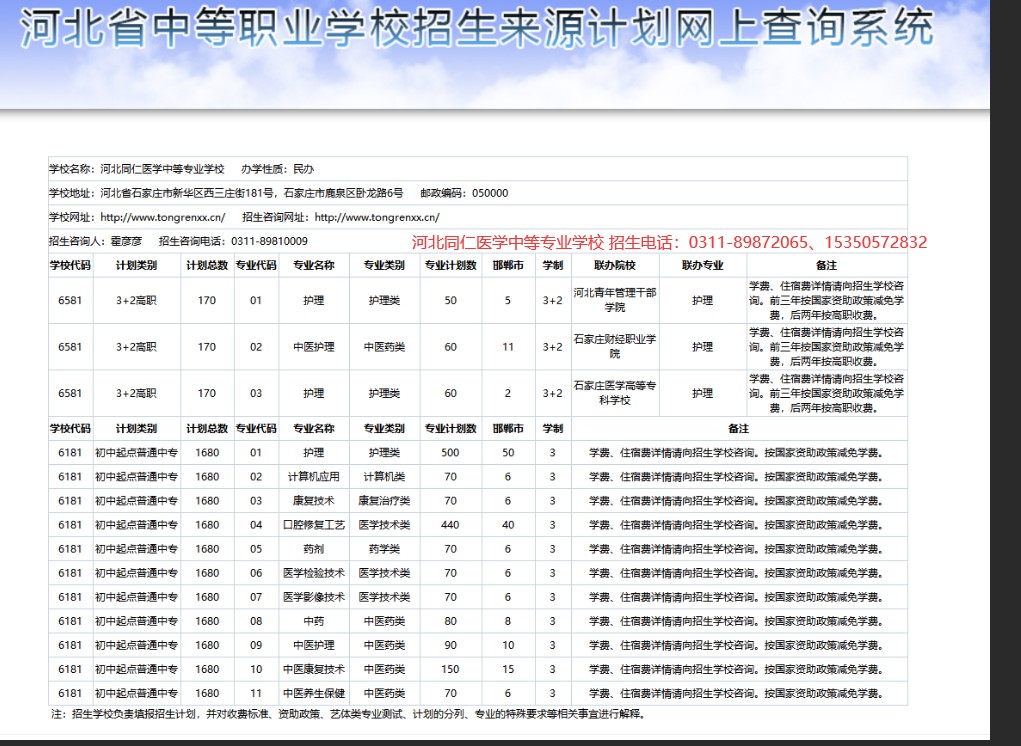Click 邯郸市 value 40 in 口腔修复工艺 row
Viewport: 1021px width, 746px height.
(x=508, y=525)
